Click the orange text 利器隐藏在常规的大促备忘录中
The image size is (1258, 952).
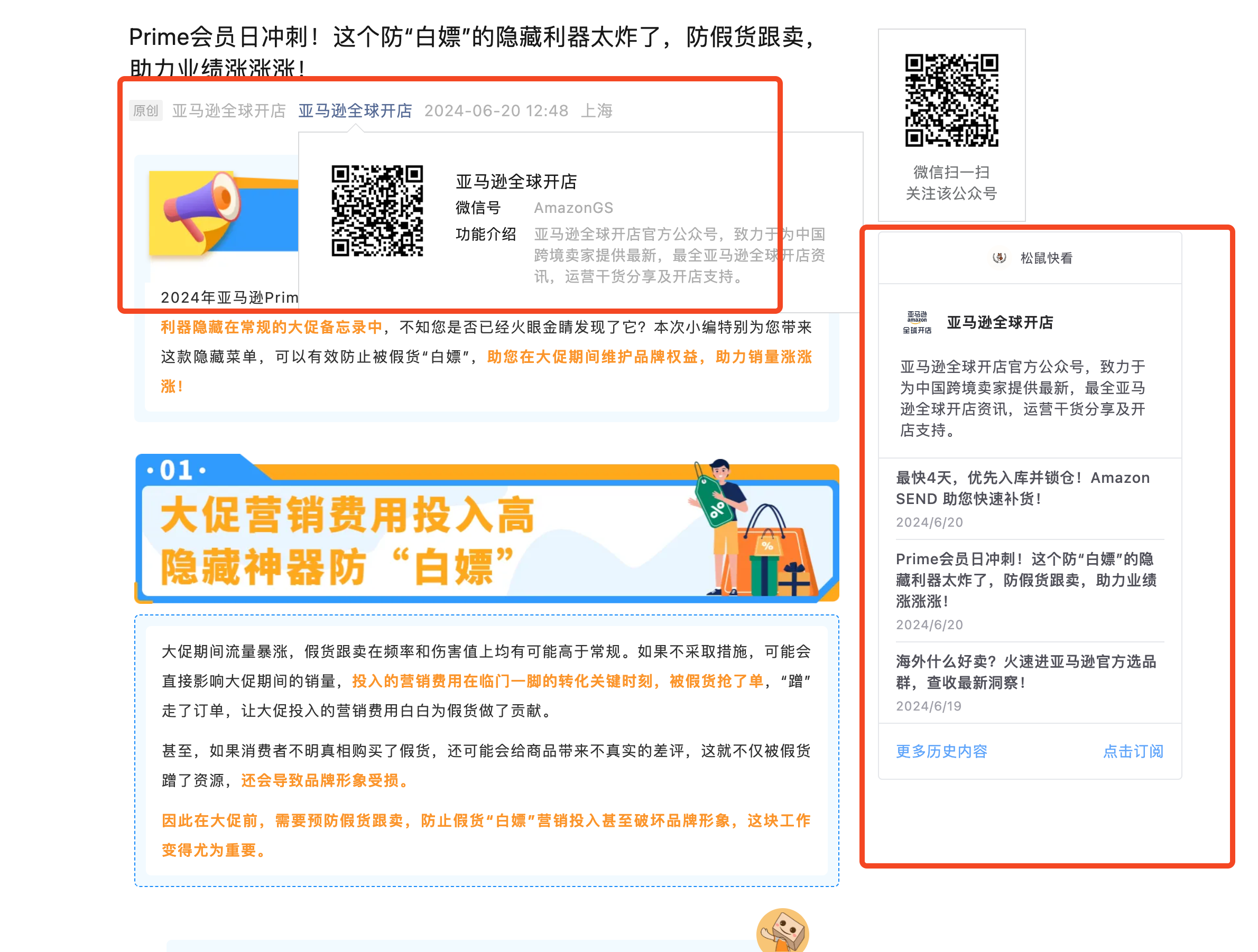(271, 327)
